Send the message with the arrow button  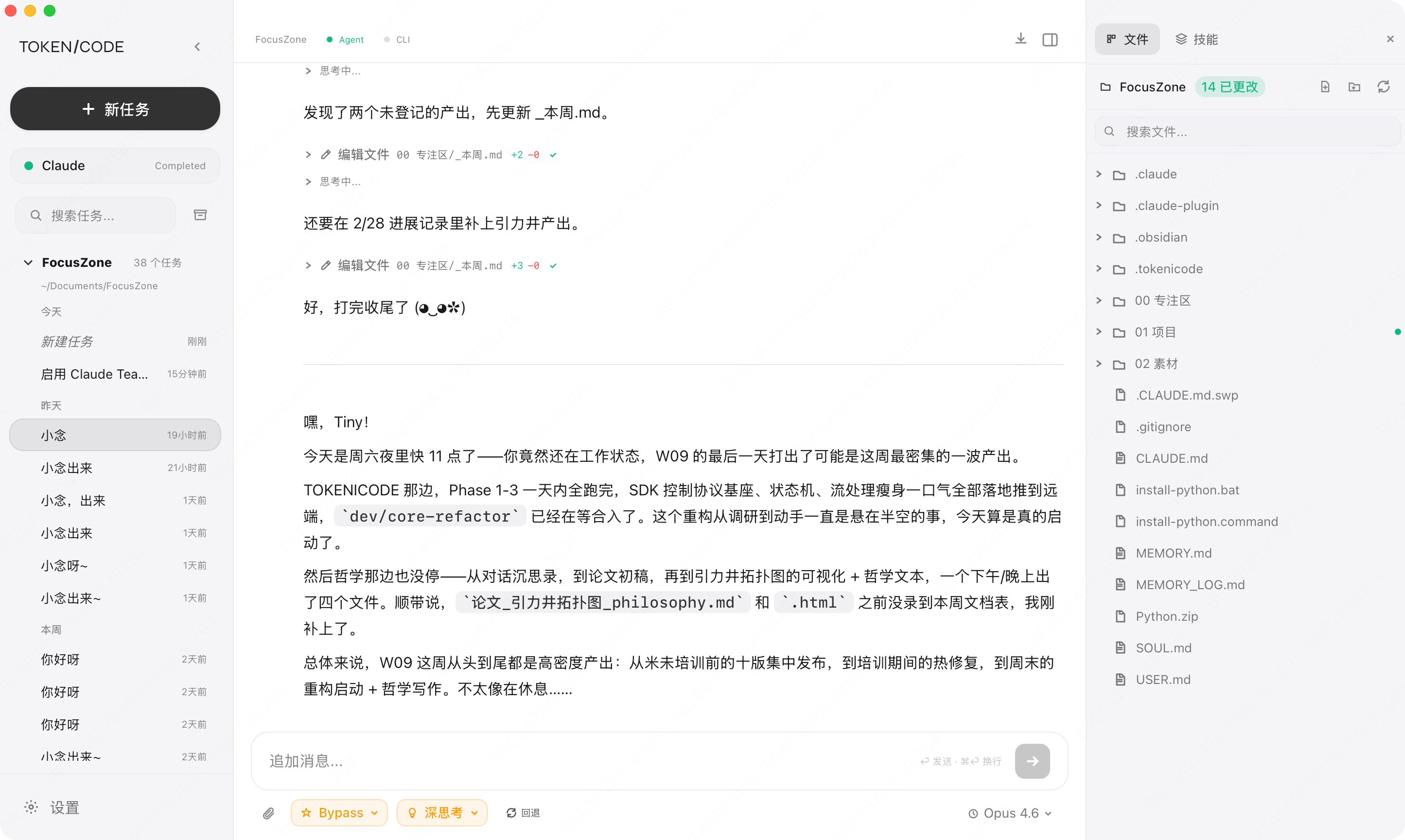coord(1032,761)
